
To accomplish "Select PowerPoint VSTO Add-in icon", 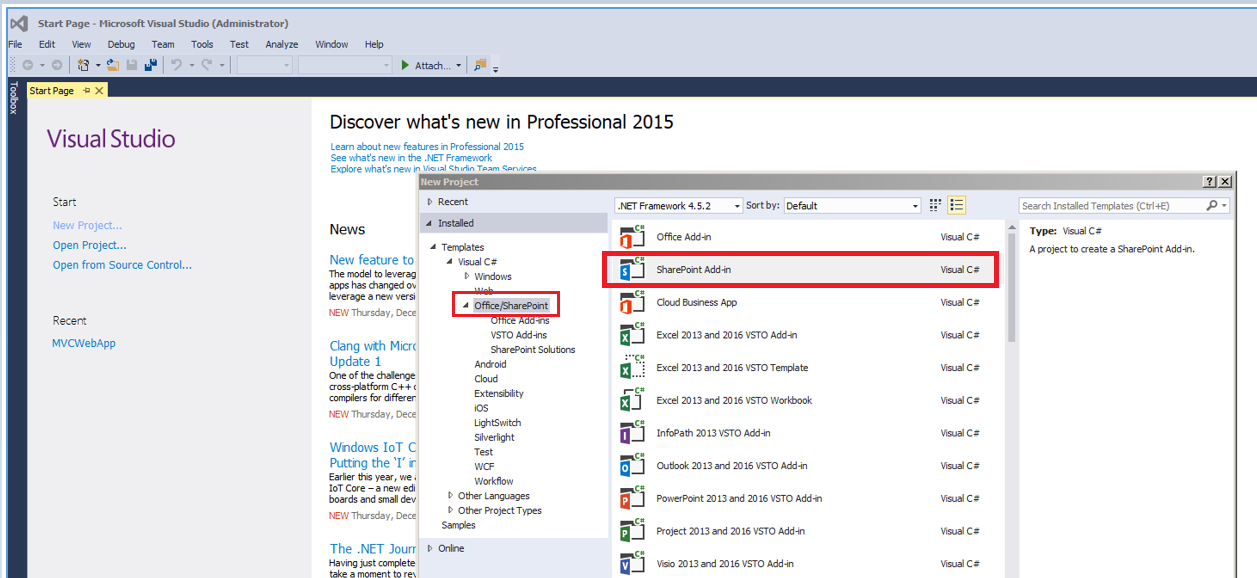I will (x=632, y=499).
